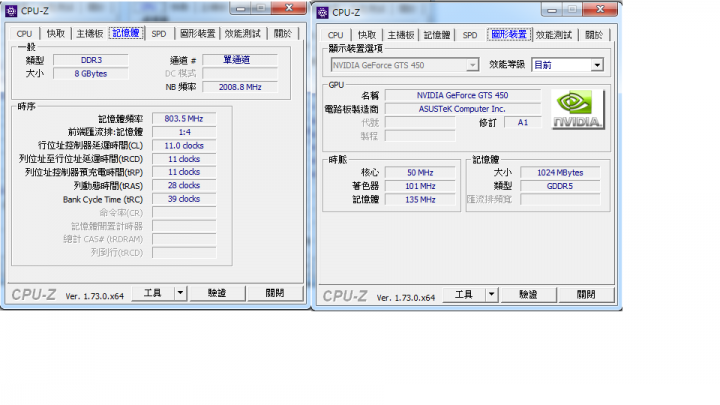Click the empty 命令率(CR) field
This screenshot has height=405, width=720.
[x=184, y=213]
